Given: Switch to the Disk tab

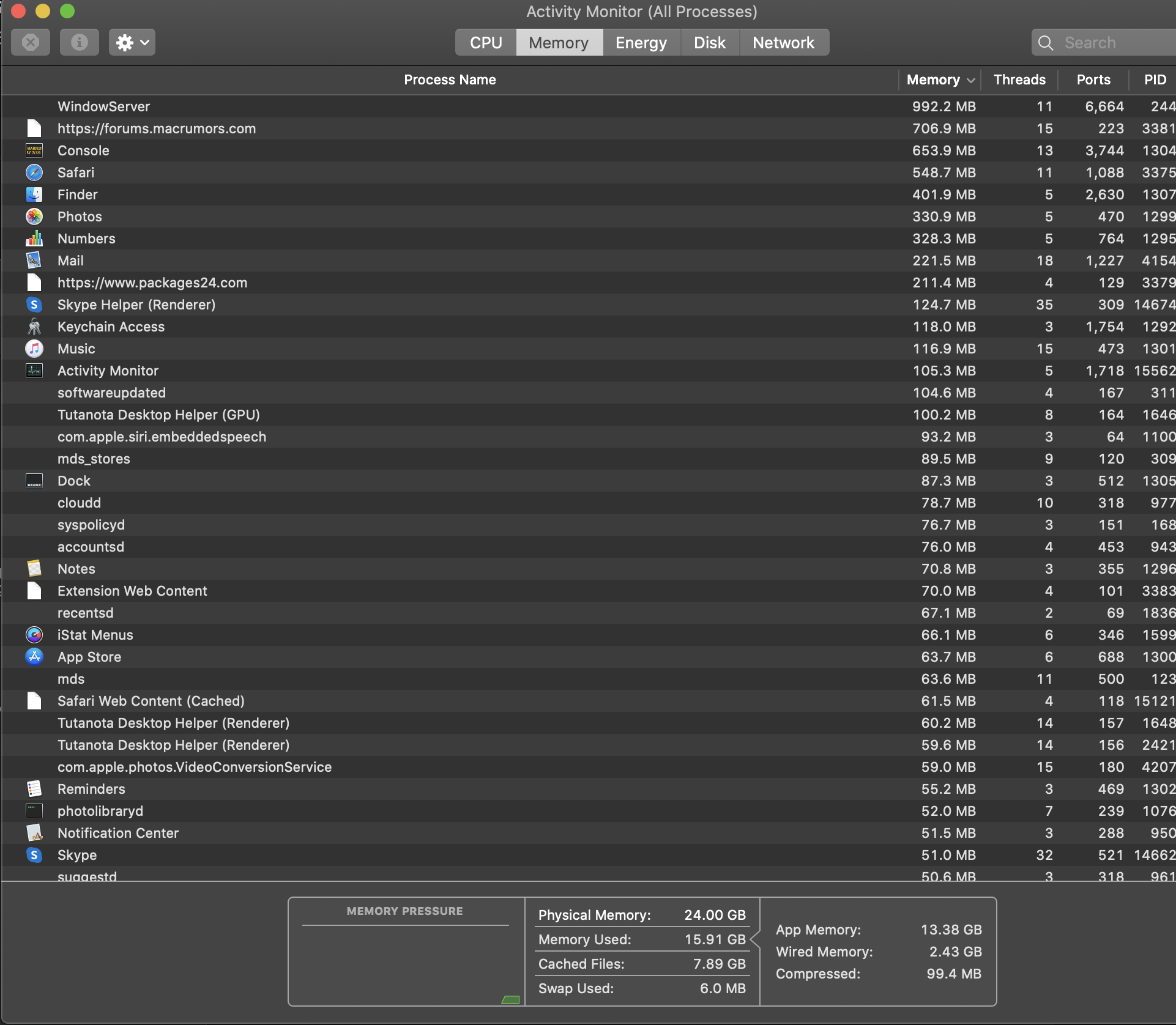Looking at the screenshot, I should 710,42.
